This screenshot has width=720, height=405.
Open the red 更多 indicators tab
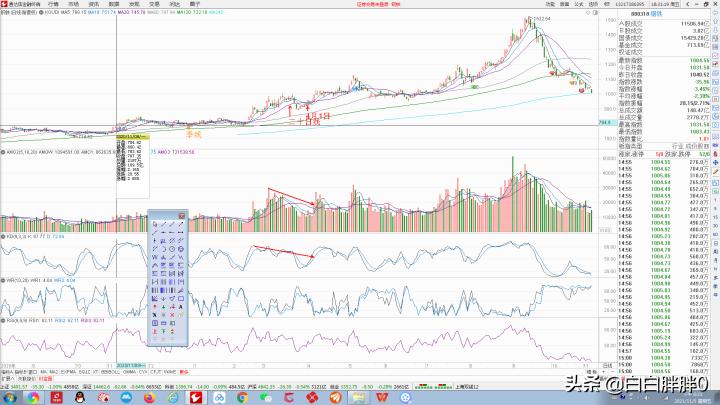click(184, 372)
